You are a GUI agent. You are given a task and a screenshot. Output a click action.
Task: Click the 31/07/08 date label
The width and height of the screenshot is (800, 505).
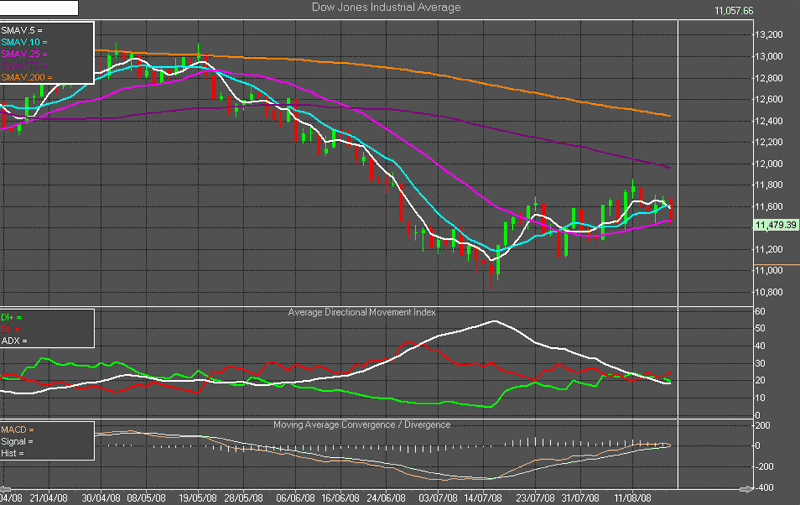tap(581, 498)
